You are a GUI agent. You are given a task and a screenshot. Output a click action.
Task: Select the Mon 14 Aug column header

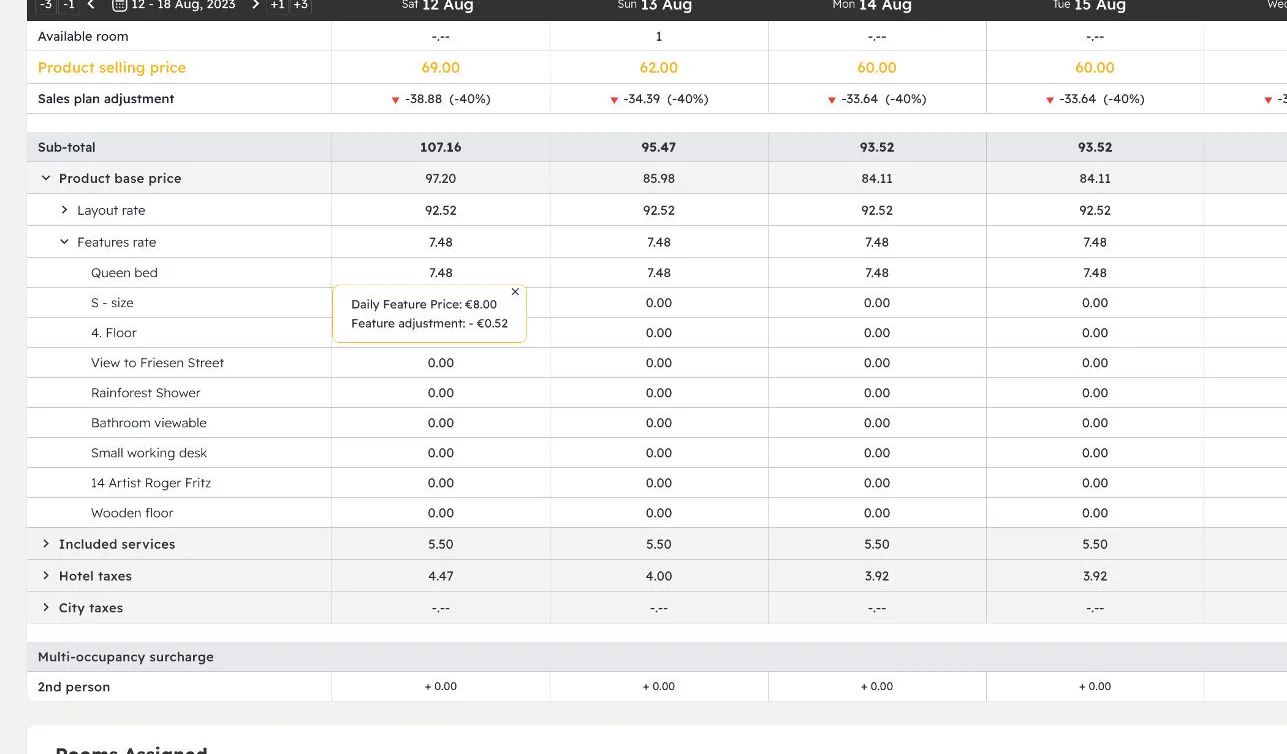pos(872,6)
